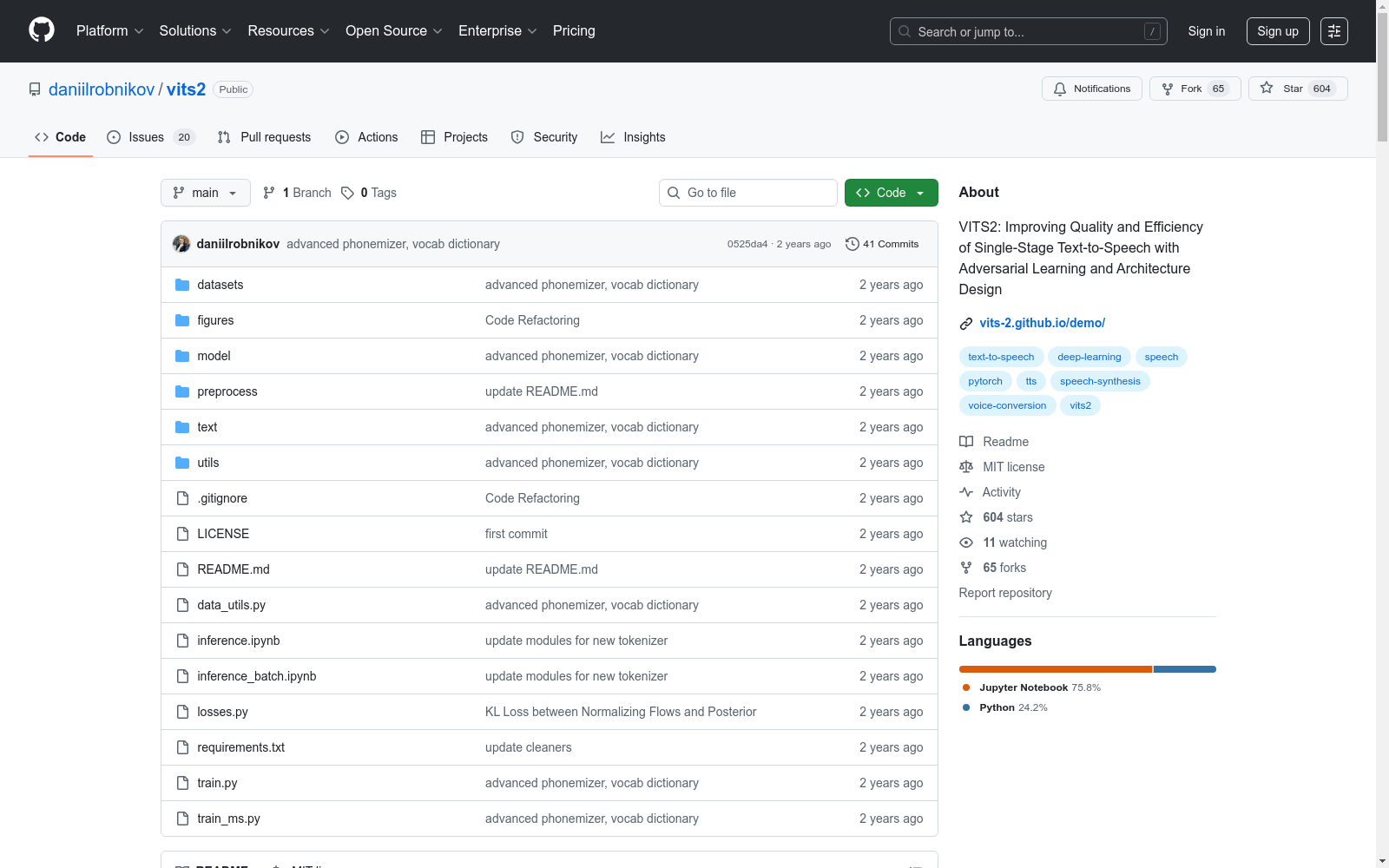This screenshot has height=868, width=1389.
Task: Open the Pull requests tab
Action: pos(264,137)
